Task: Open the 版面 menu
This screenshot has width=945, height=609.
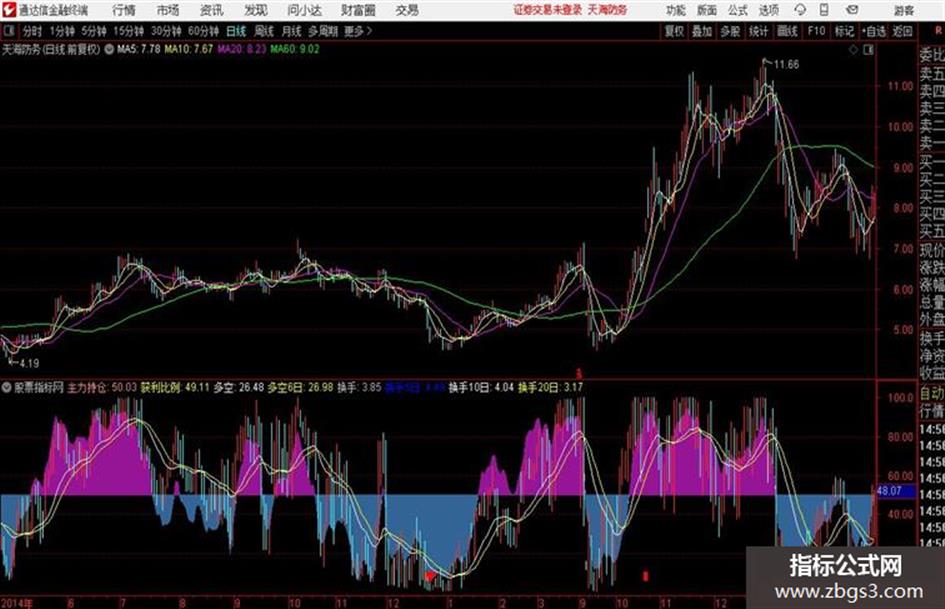Action: click(x=706, y=10)
